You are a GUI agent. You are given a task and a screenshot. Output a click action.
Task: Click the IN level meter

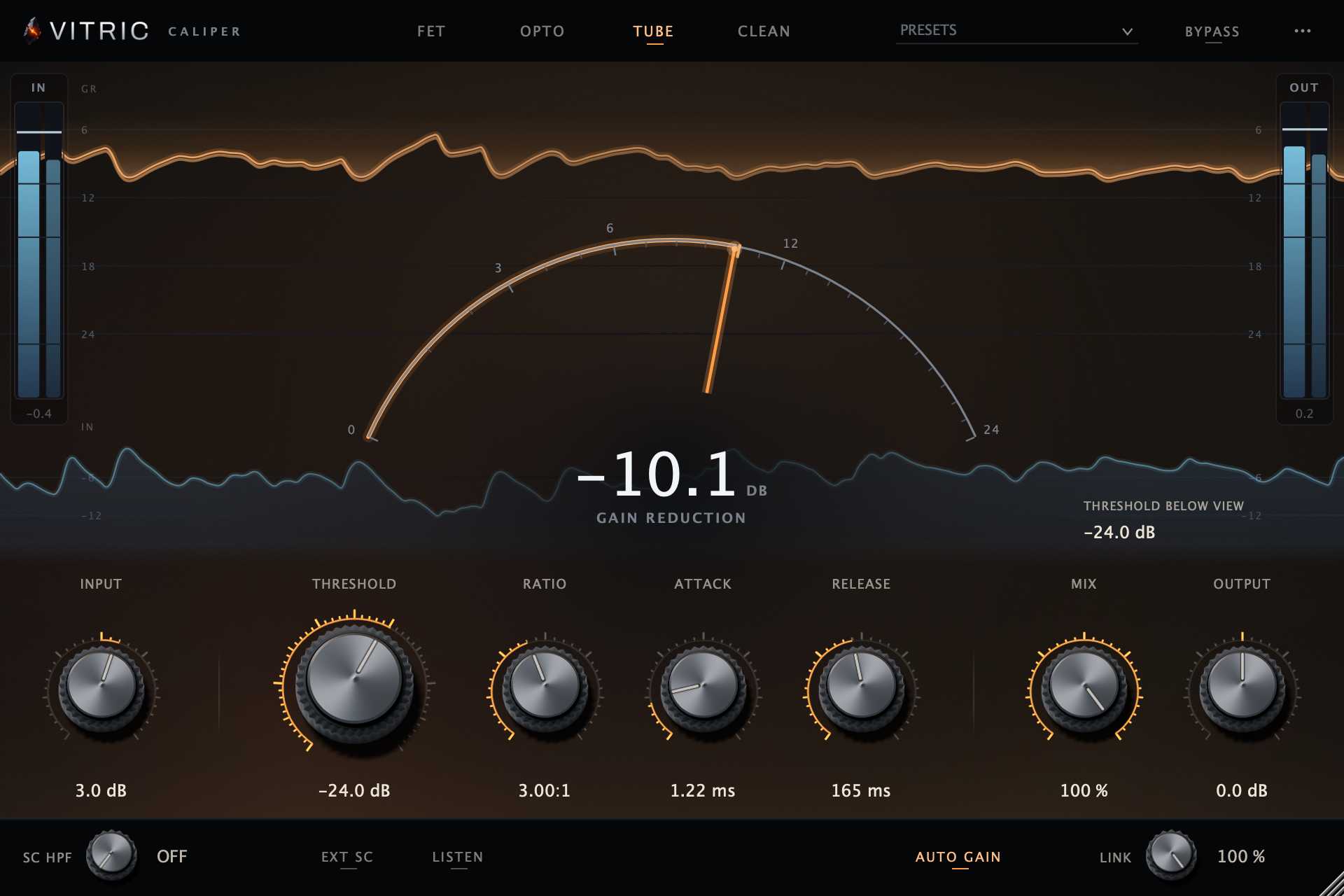click(x=39, y=251)
